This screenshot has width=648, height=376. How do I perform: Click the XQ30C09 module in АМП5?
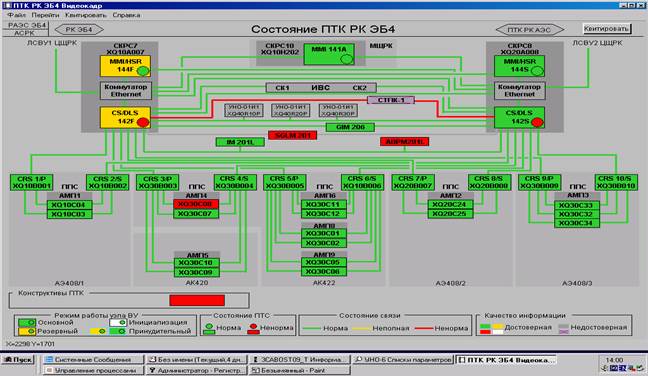(x=196, y=272)
